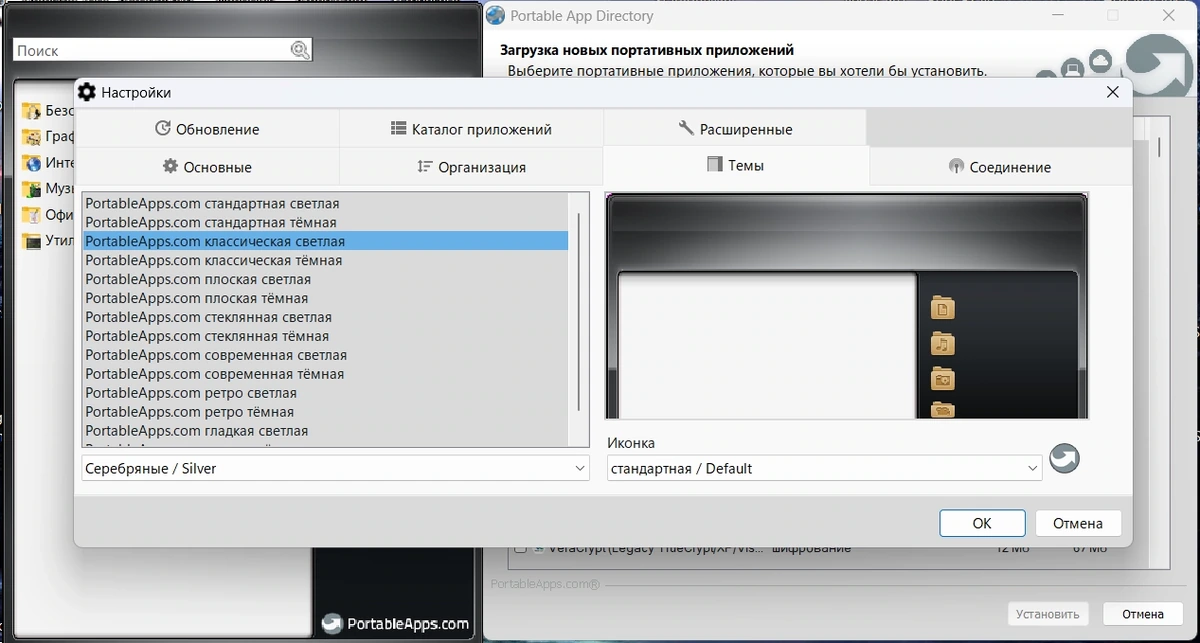This screenshot has width=1200, height=643.
Task: Toggle the VeraCrypt checkbox in the Directory list
Action: tap(520, 548)
